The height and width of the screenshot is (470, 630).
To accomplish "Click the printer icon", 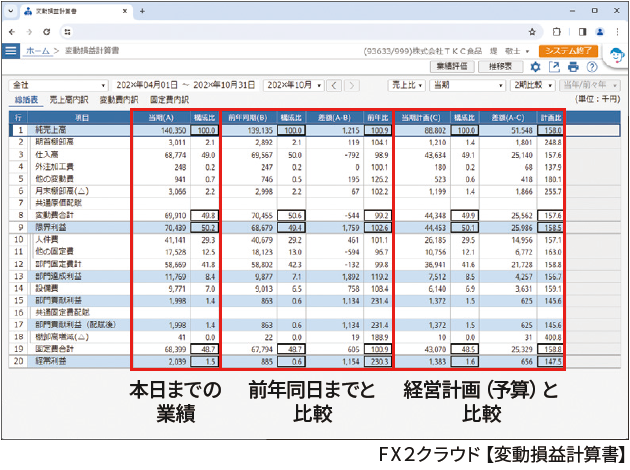I will click(x=574, y=67).
